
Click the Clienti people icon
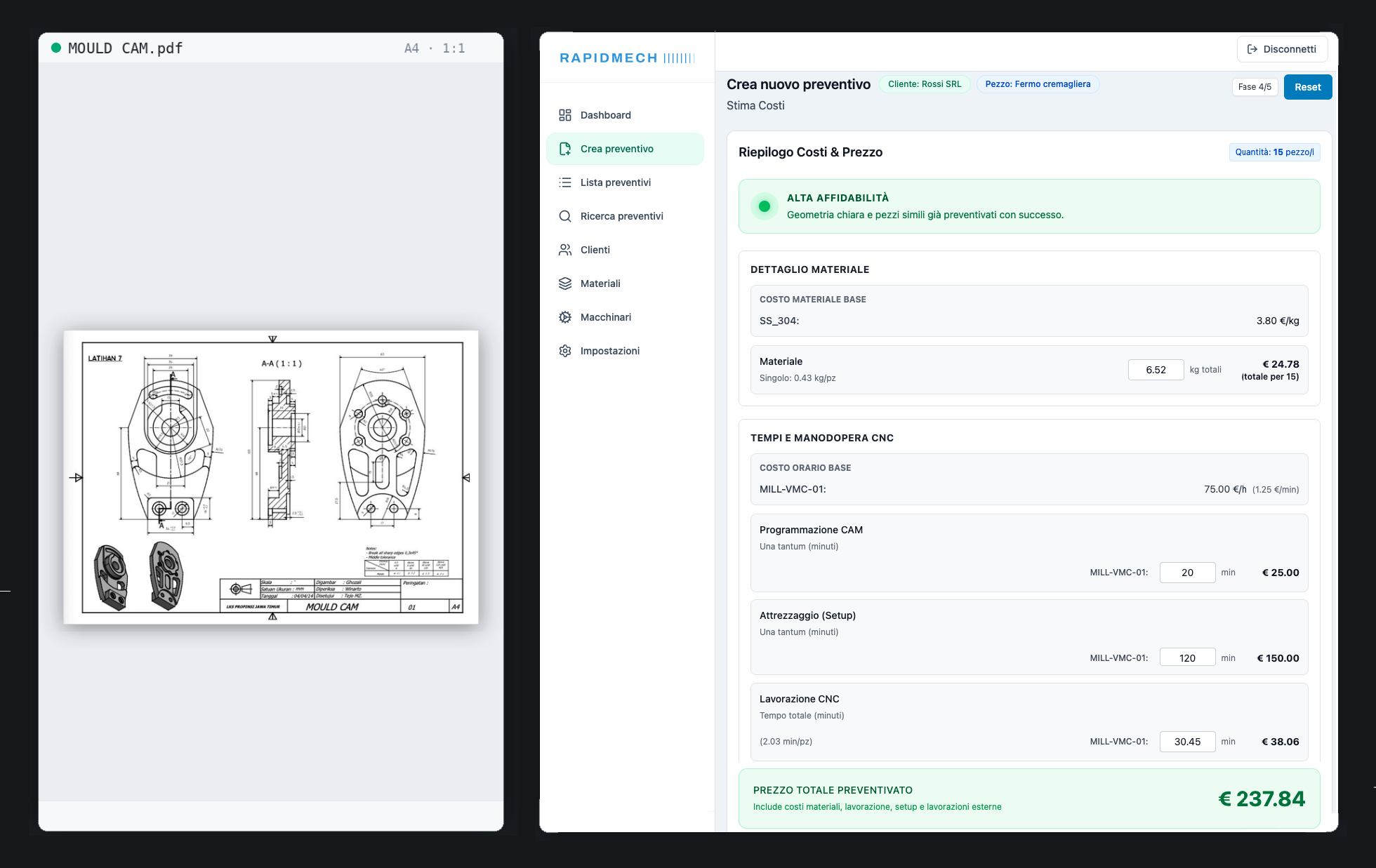[565, 250]
